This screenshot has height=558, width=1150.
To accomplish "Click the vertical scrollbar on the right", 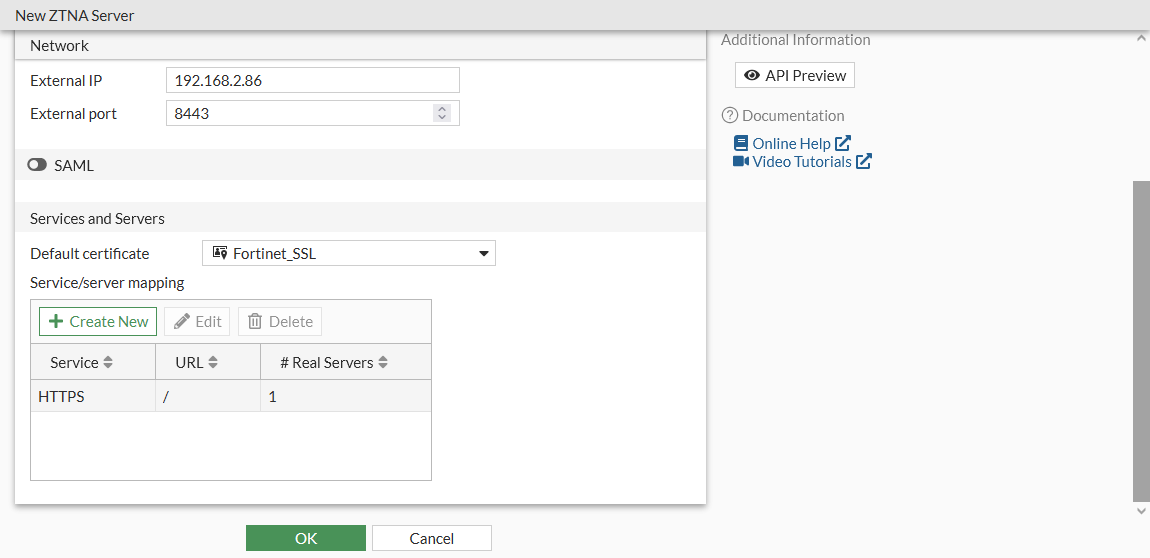I will pos(1141,340).
